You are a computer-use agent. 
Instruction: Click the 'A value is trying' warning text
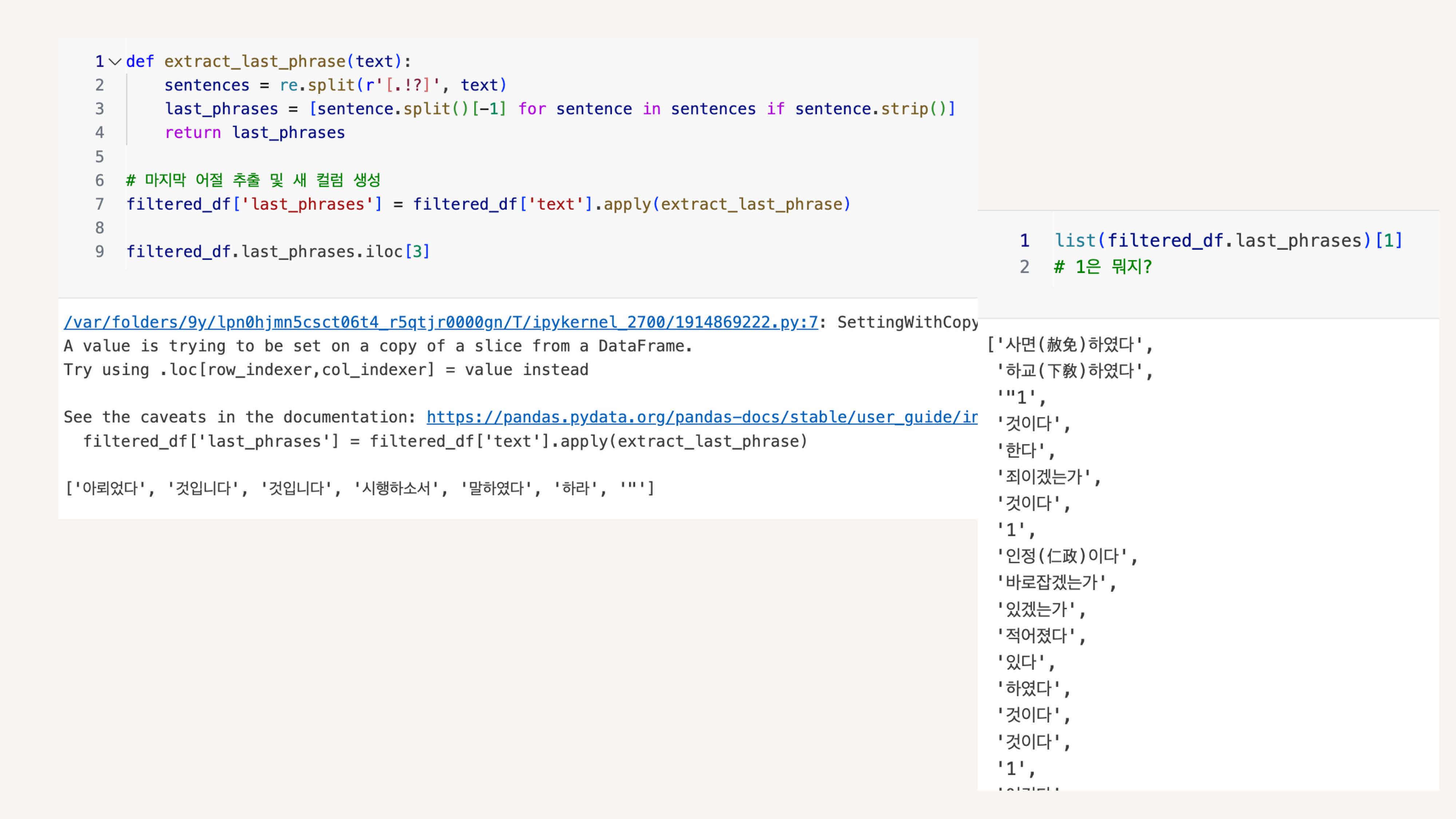(377, 346)
